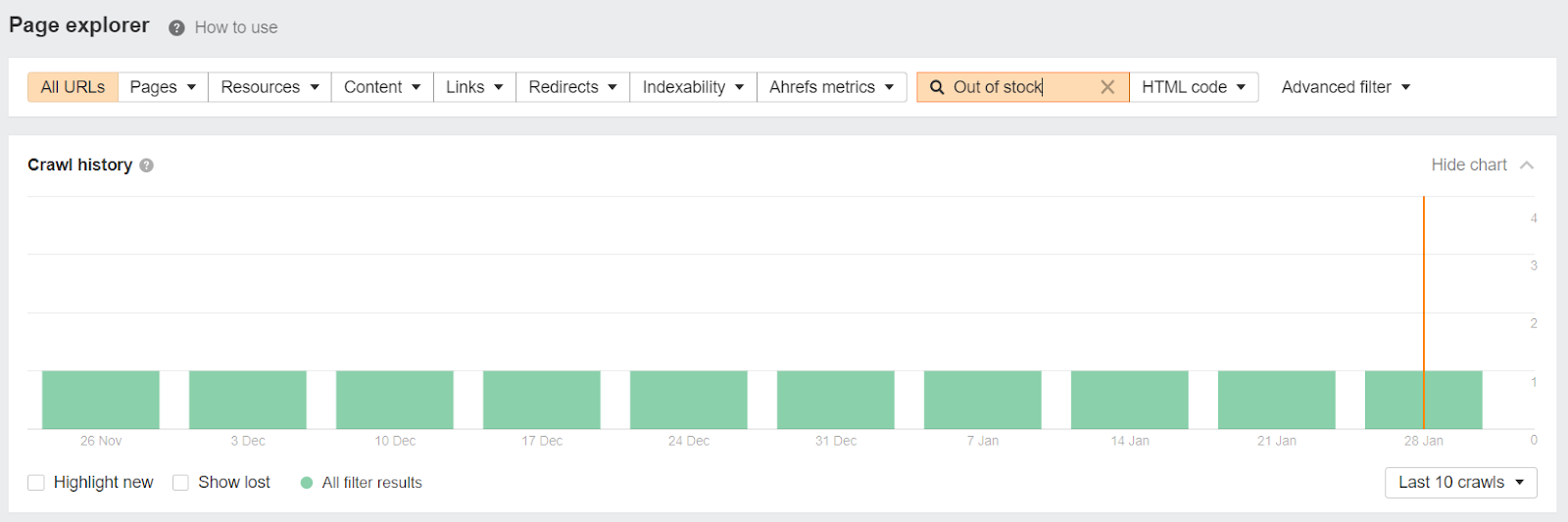Select the All URLs tab

coord(73,87)
